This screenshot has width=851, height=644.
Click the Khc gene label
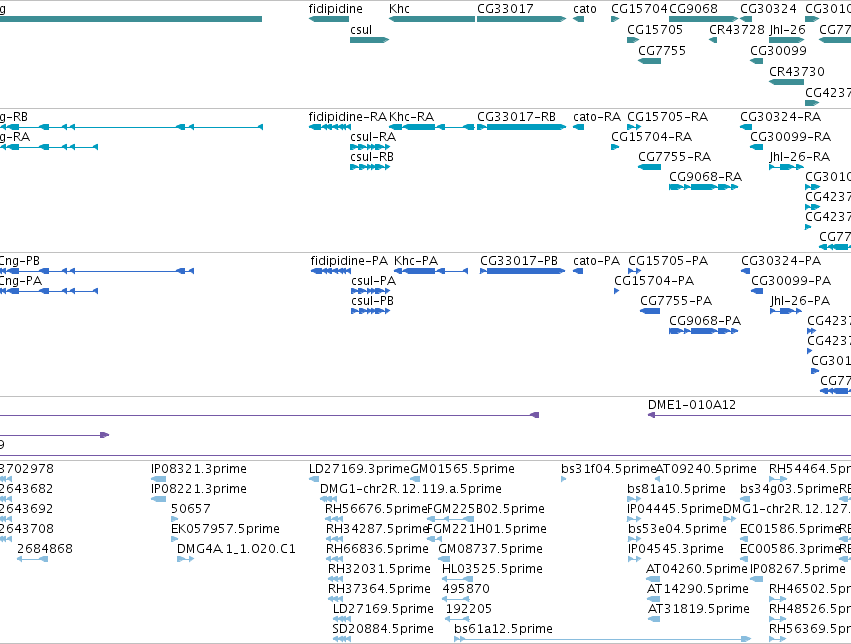[399, 9]
